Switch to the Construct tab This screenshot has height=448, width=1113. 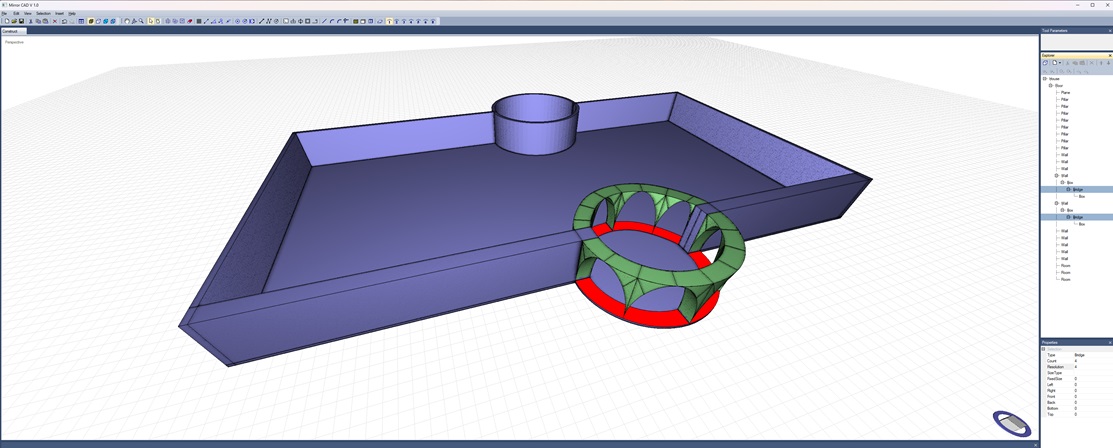tap(10, 31)
